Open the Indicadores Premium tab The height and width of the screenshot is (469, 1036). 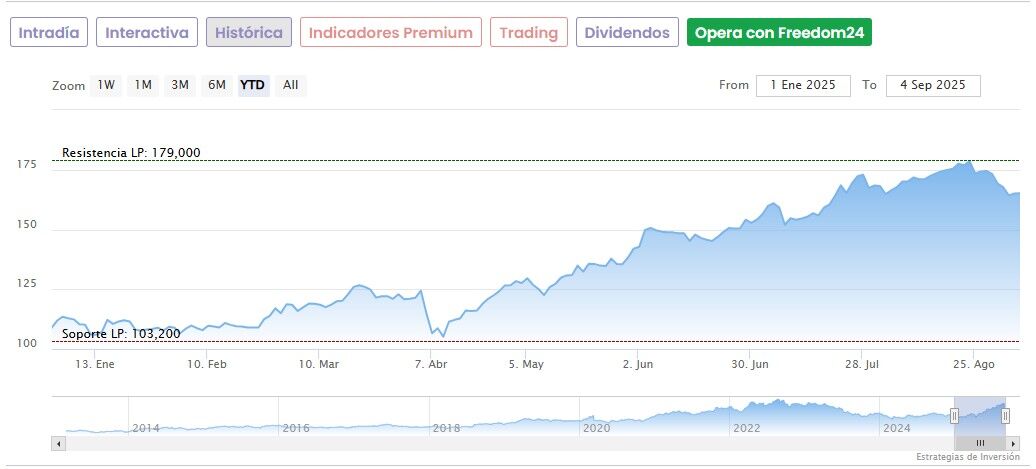pyautogui.click(x=390, y=32)
